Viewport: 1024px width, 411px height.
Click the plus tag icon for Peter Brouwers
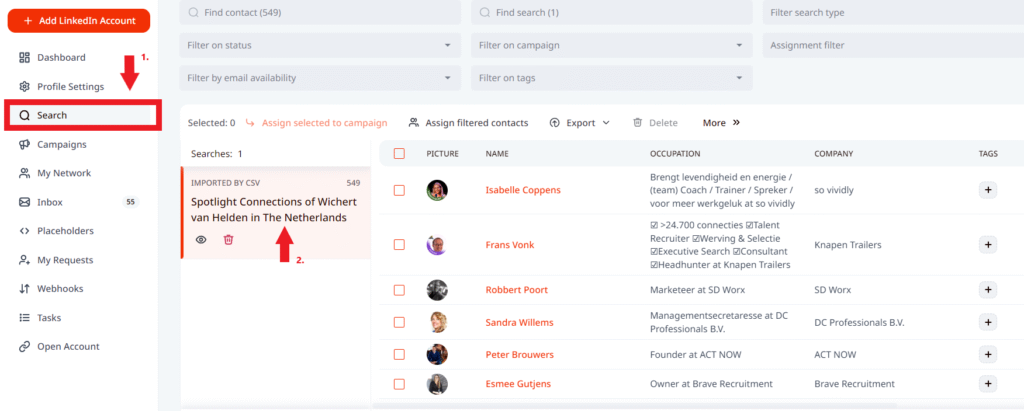988,355
